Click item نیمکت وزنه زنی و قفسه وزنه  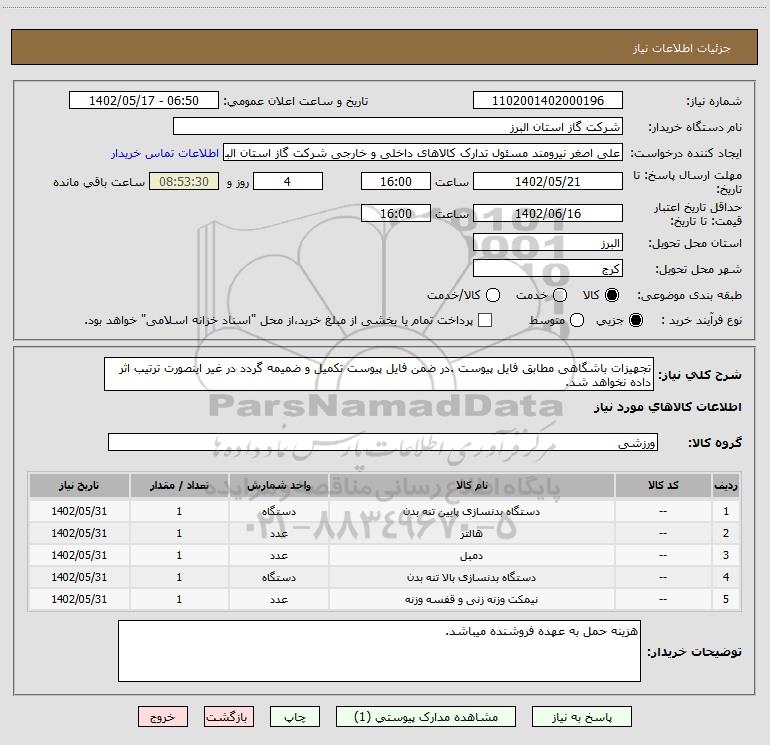[x=471, y=600]
